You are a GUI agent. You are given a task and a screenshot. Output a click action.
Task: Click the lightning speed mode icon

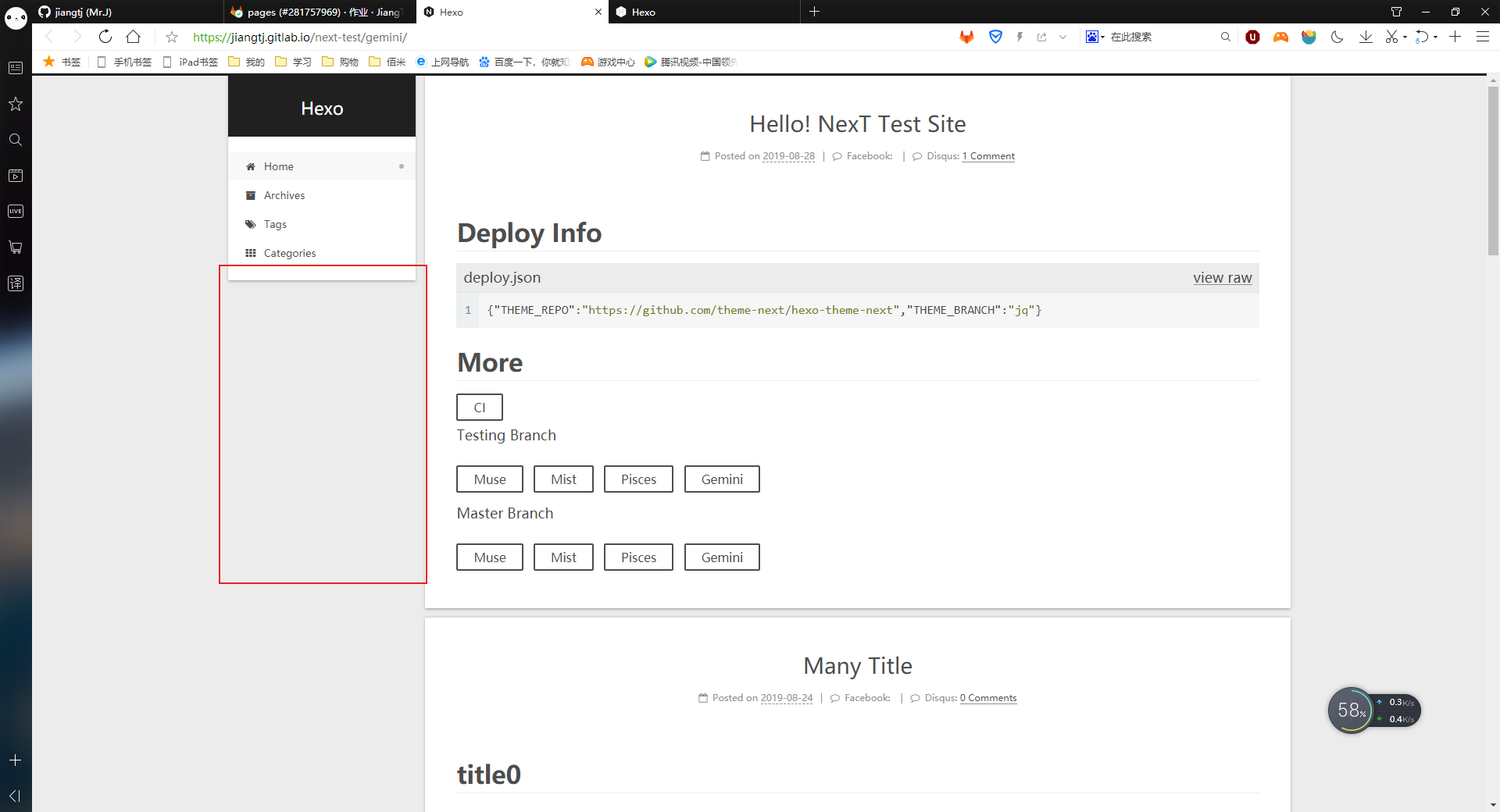click(x=1020, y=37)
